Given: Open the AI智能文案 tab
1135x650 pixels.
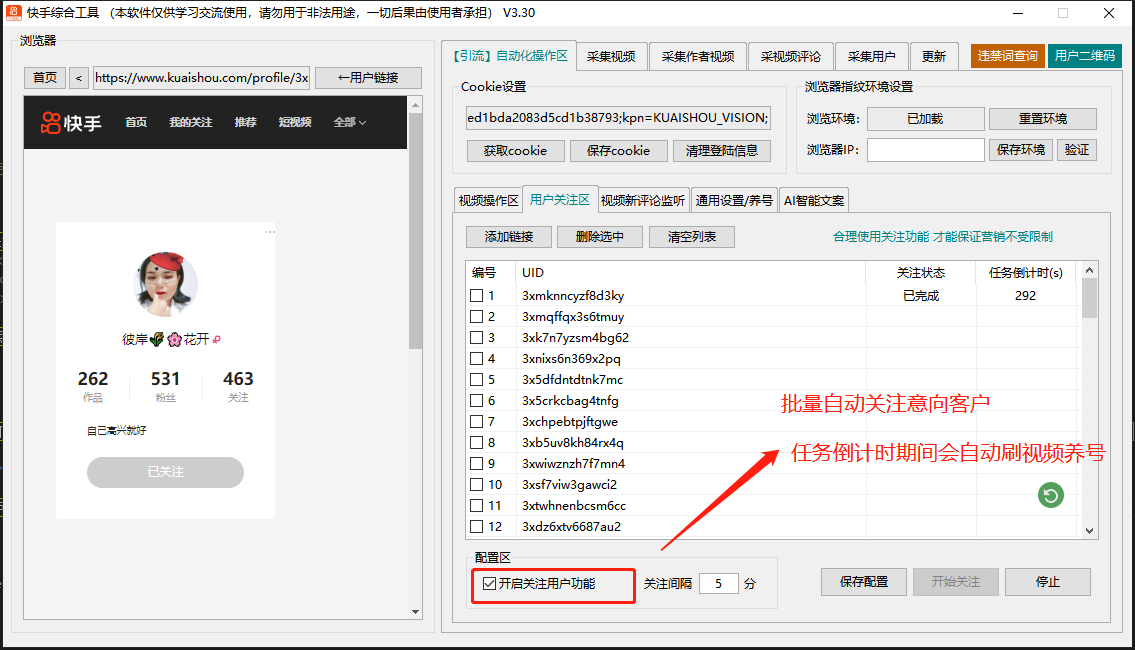Looking at the screenshot, I should tap(814, 200).
